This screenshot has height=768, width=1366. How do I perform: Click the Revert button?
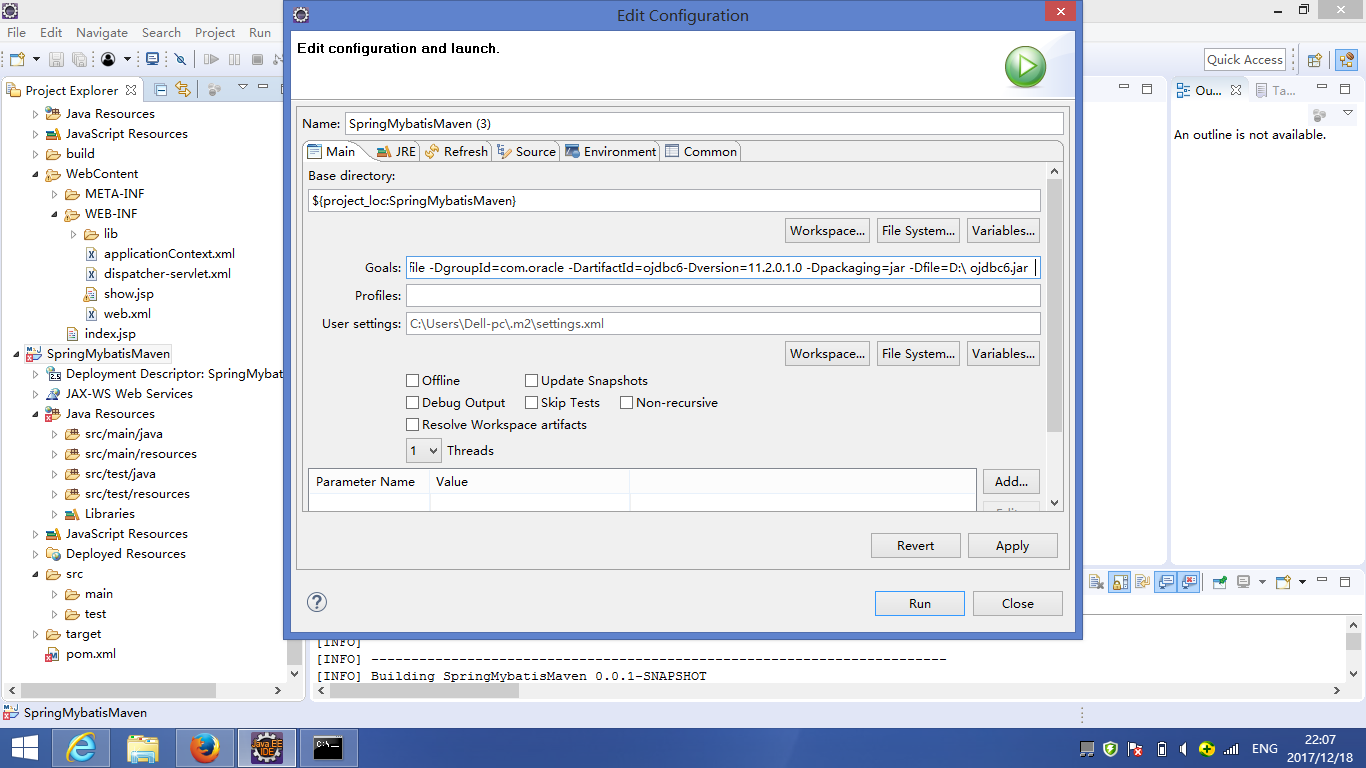coord(915,545)
